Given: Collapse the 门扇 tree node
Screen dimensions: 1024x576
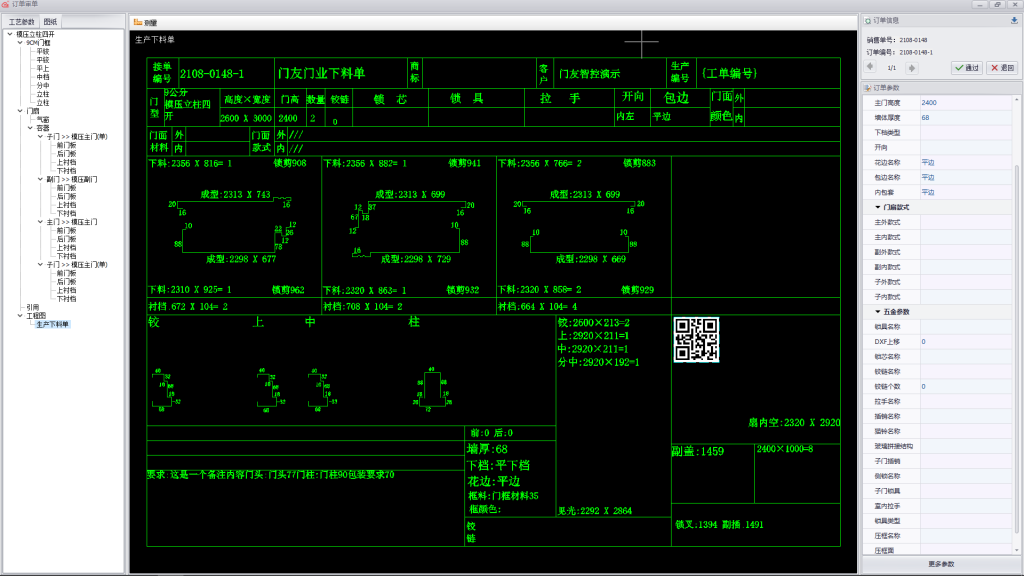Looking at the screenshot, I should point(20,111).
